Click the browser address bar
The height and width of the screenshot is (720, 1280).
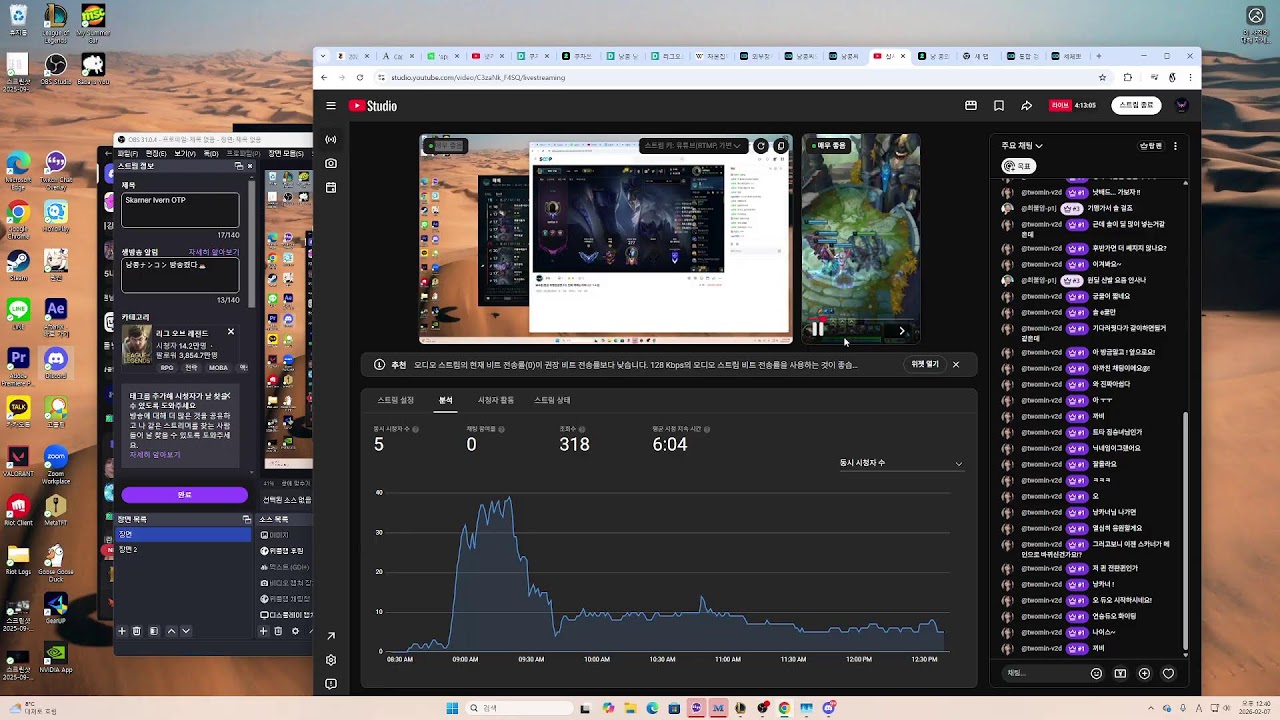tap(738, 77)
